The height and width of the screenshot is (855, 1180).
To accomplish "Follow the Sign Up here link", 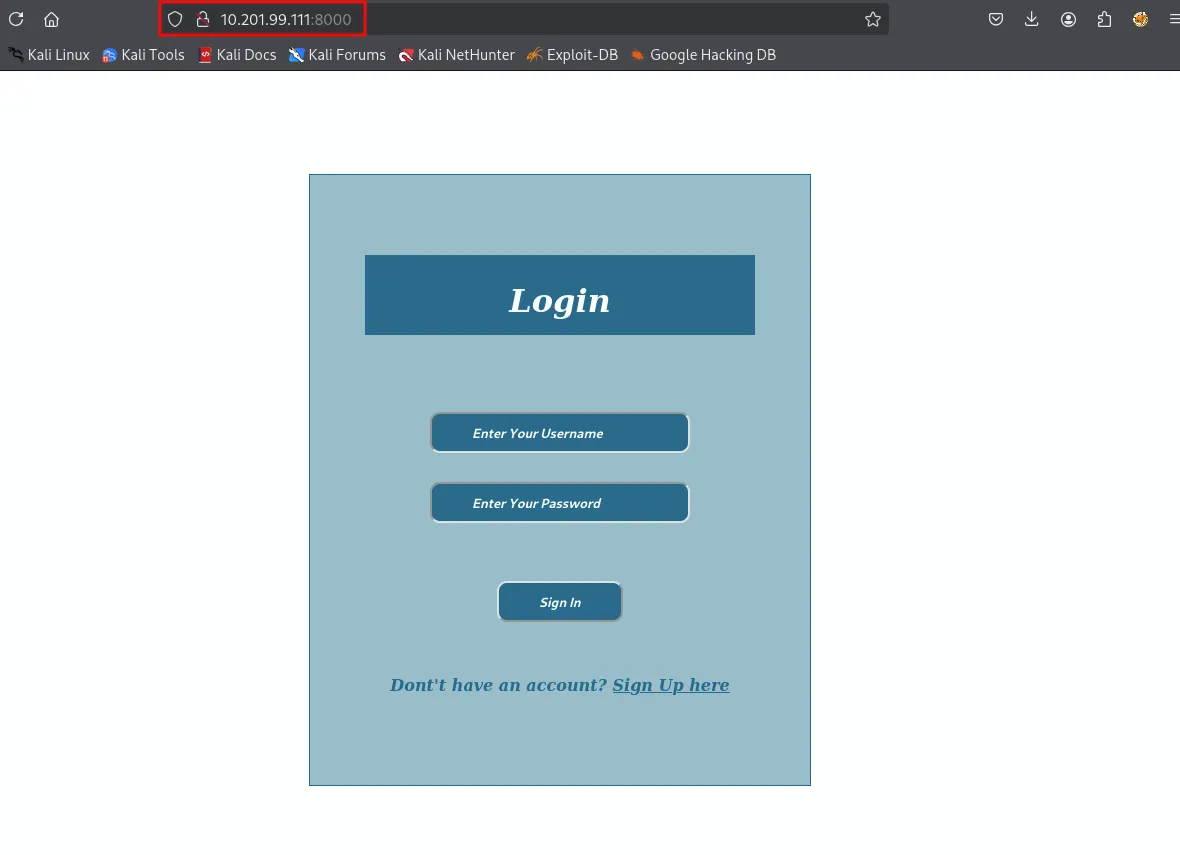I will click(x=671, y=685).
